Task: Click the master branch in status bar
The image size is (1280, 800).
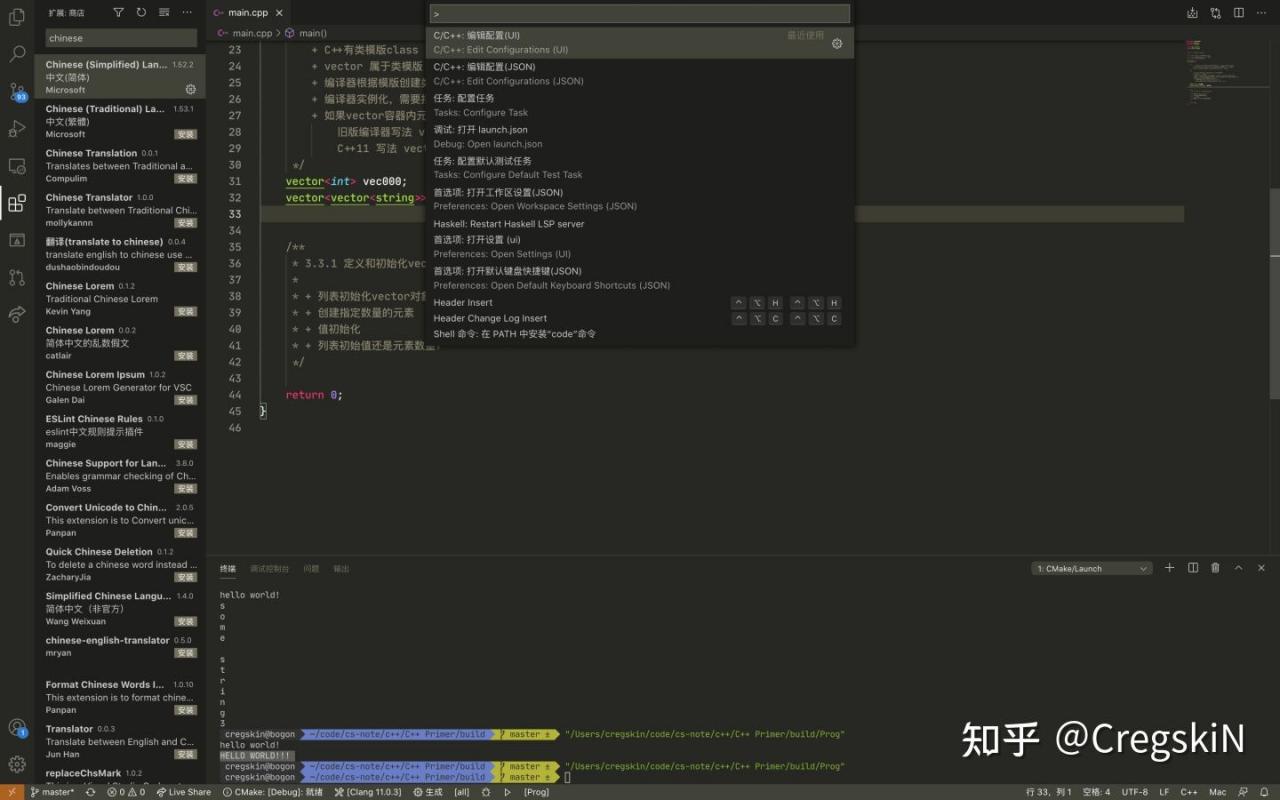Action: [x=51, y=792]
